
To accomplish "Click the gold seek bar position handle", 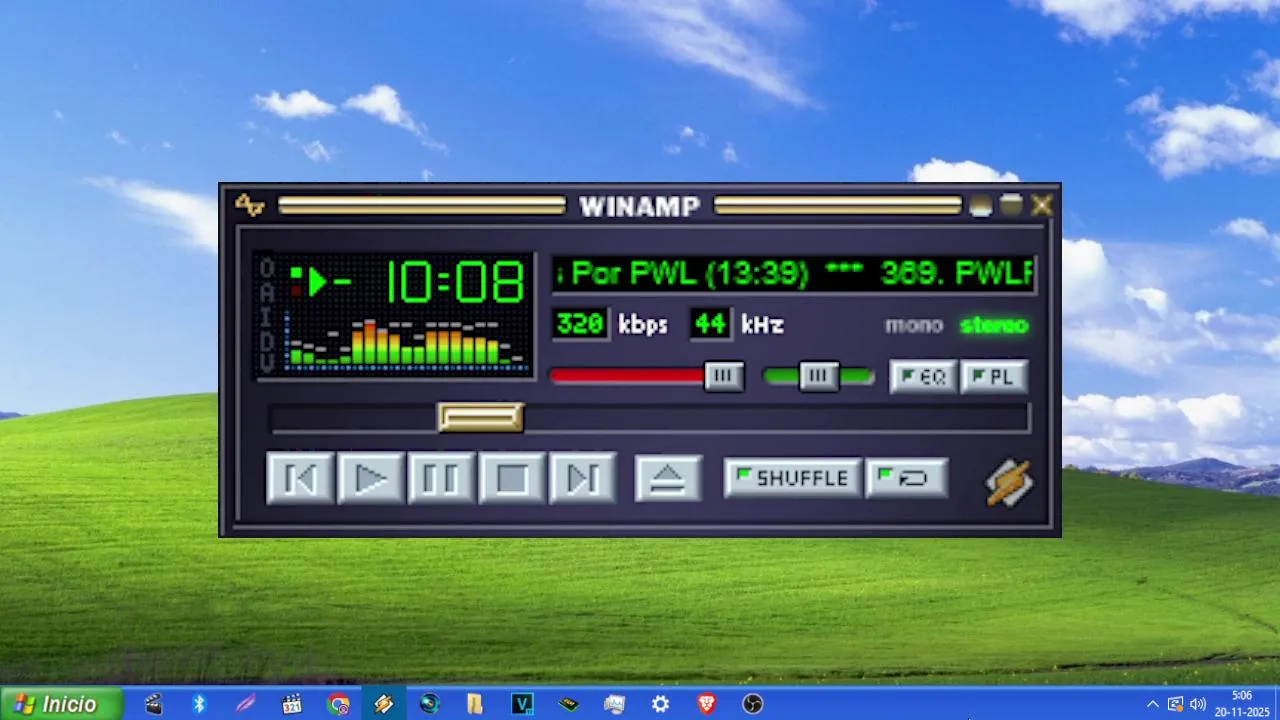I will click(x=481, y=417).
